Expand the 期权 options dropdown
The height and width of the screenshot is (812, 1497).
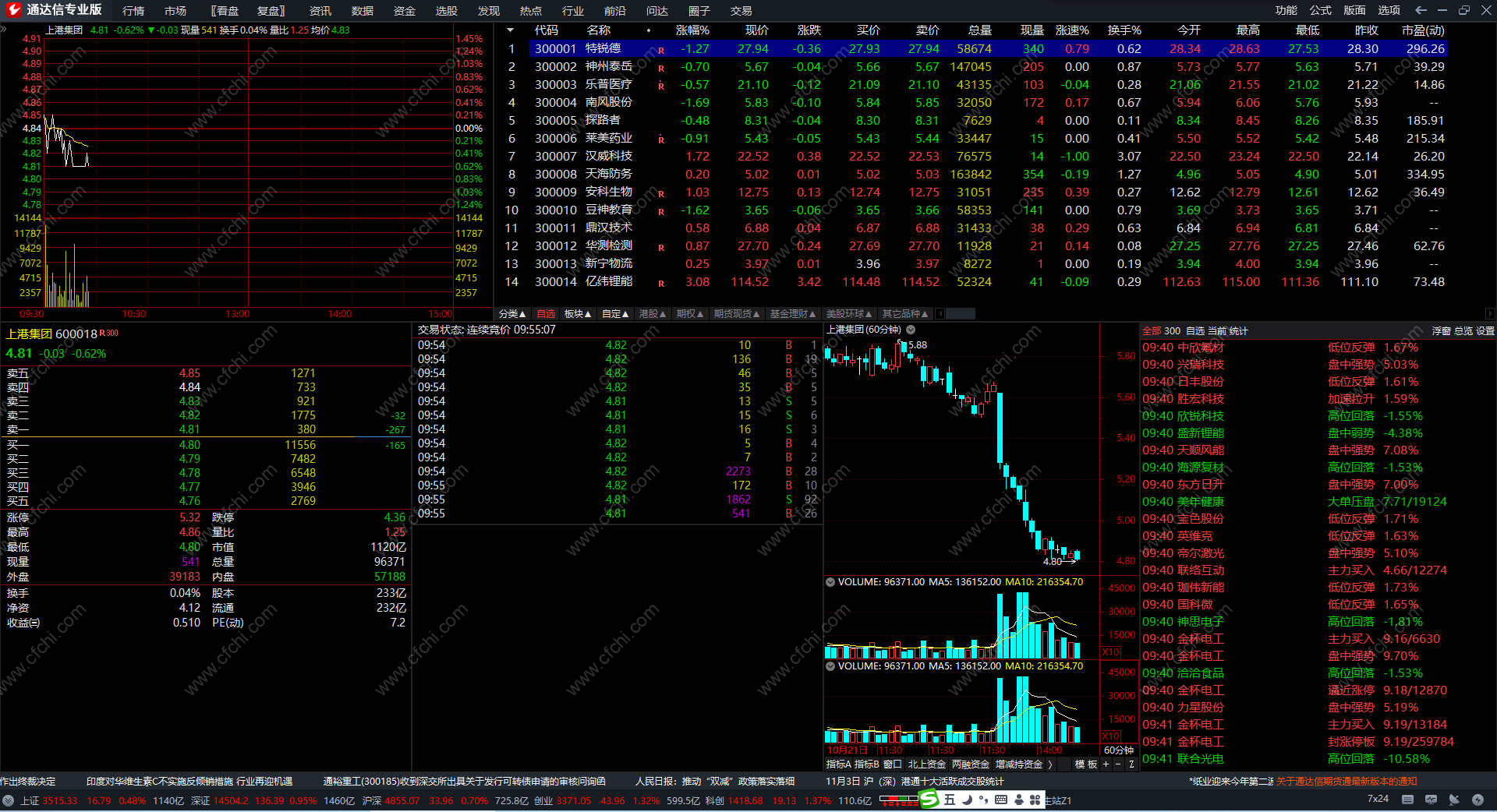pos(690,314)
